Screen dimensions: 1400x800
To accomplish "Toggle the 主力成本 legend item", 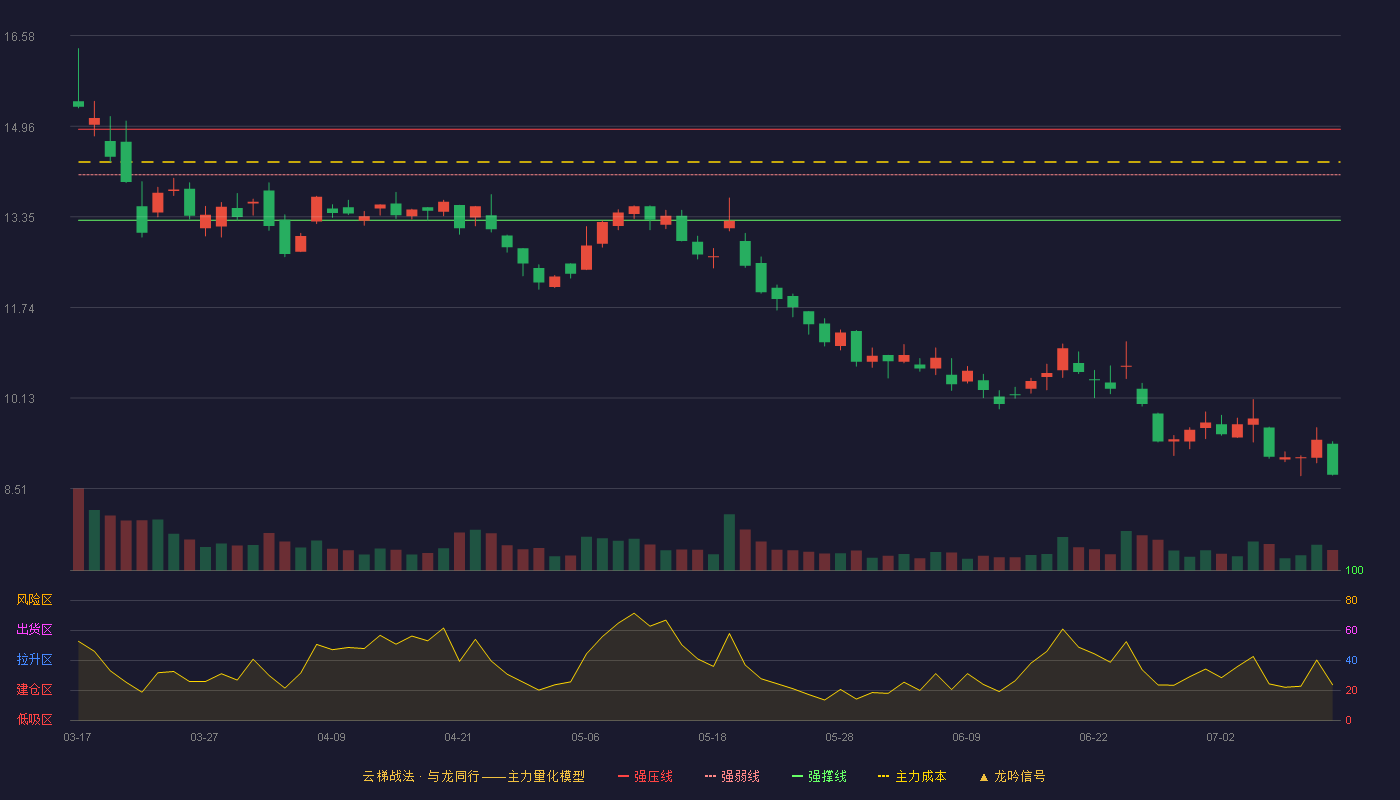I will (912, 776).
